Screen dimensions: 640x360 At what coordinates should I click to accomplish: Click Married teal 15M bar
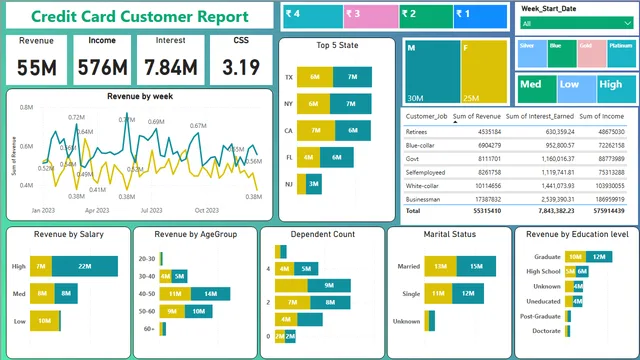coord(476,267)
